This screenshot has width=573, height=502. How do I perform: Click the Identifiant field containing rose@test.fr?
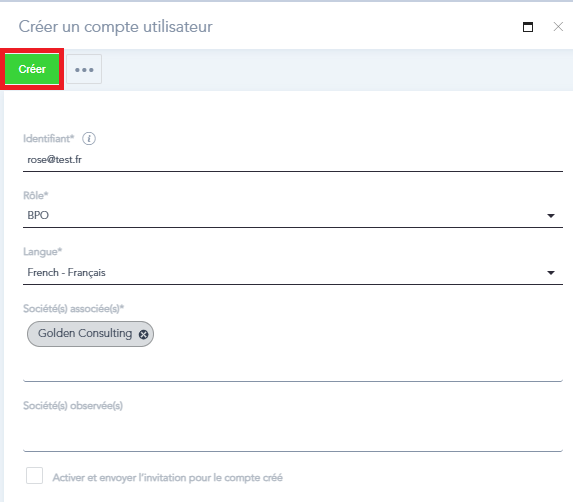point(293,160)
